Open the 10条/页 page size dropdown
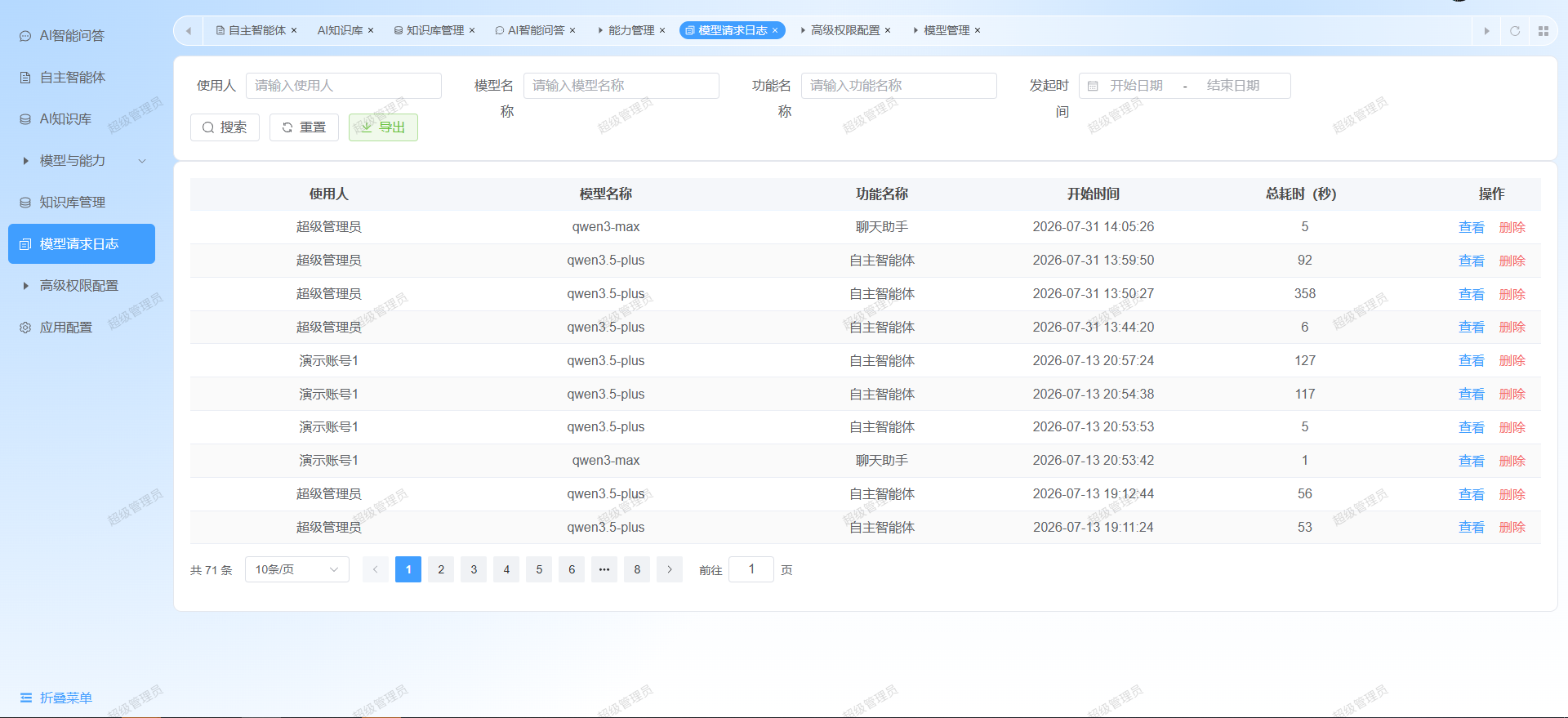The width and height of the screenshot is (1568, 718). coord(297,569)
